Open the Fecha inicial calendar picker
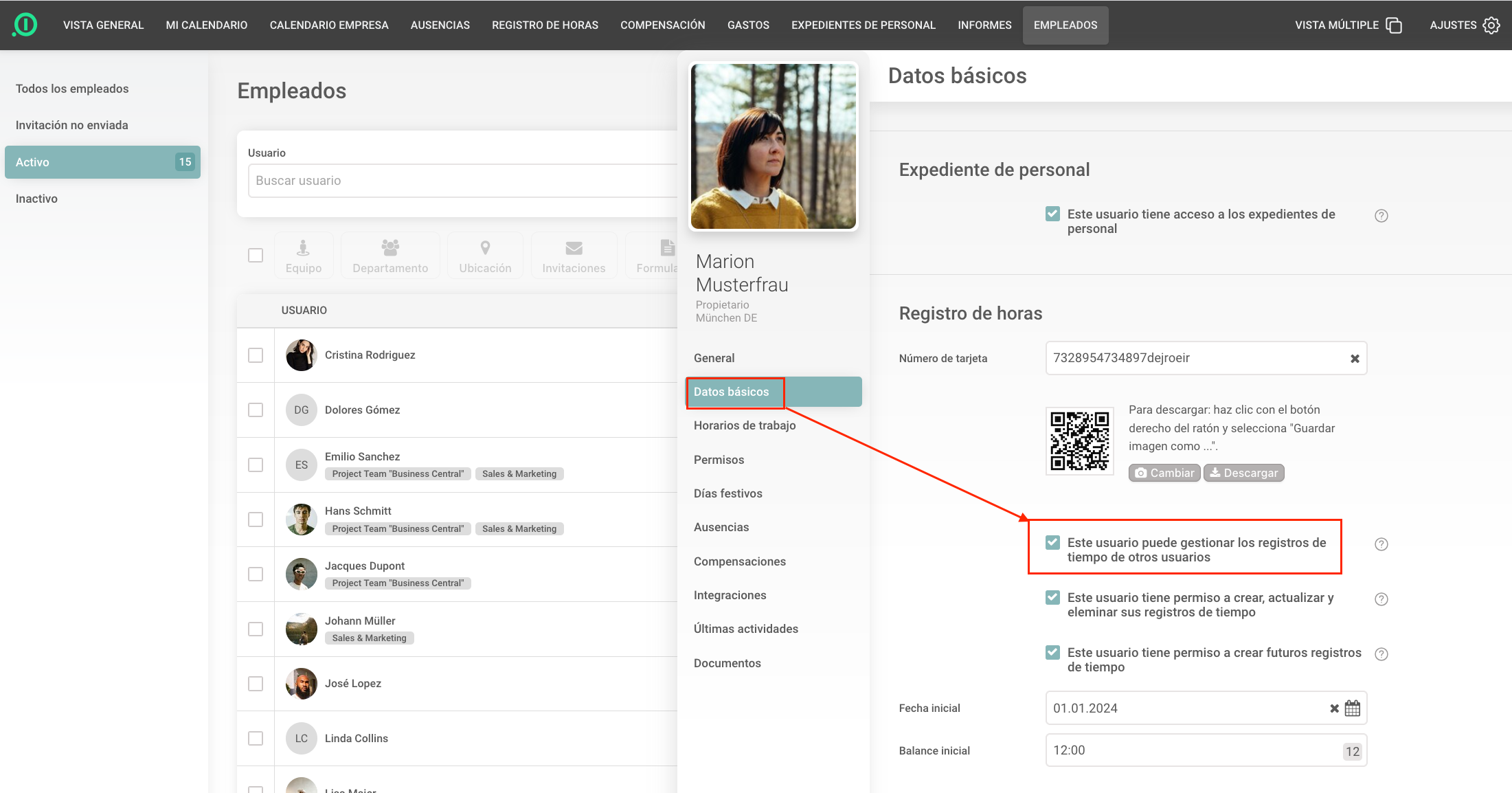 coord(1353,708)
